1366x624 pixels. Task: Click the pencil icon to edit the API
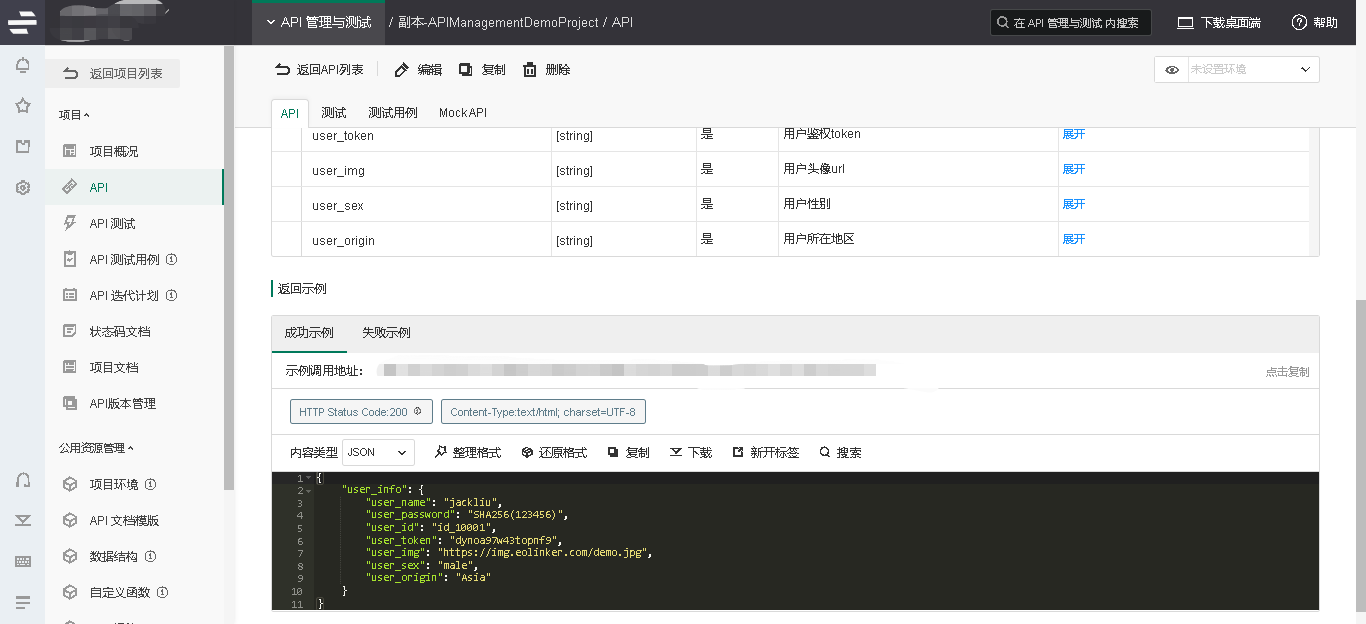pos(402,70)
